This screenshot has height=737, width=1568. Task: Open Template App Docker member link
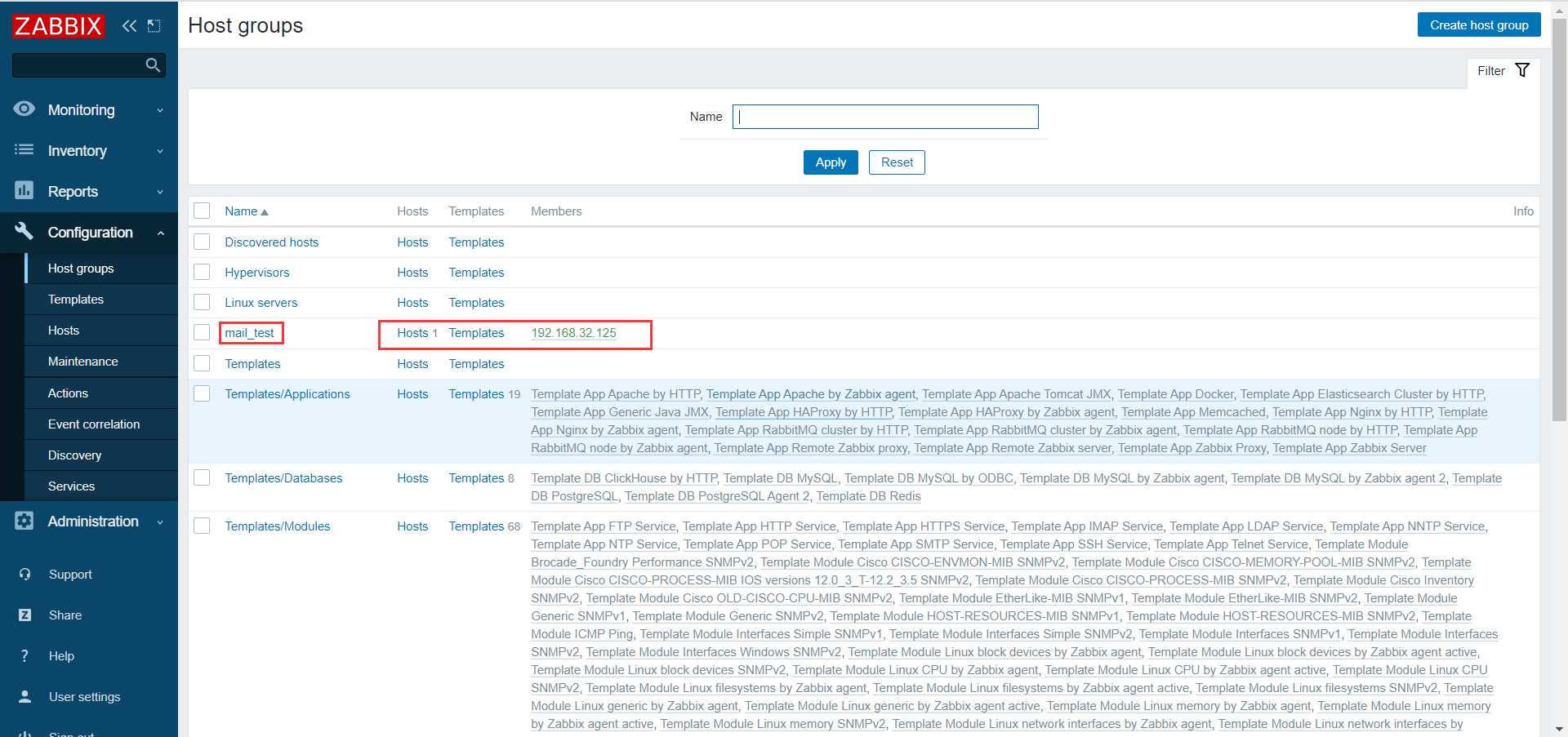coord(1175,394)
